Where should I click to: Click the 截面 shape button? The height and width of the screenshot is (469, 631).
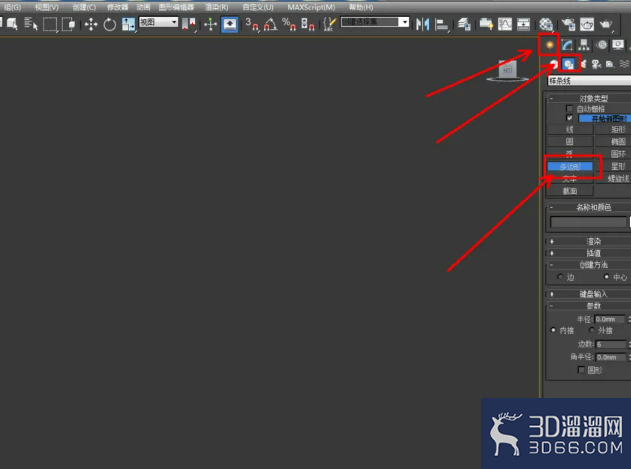pos(569,191)
